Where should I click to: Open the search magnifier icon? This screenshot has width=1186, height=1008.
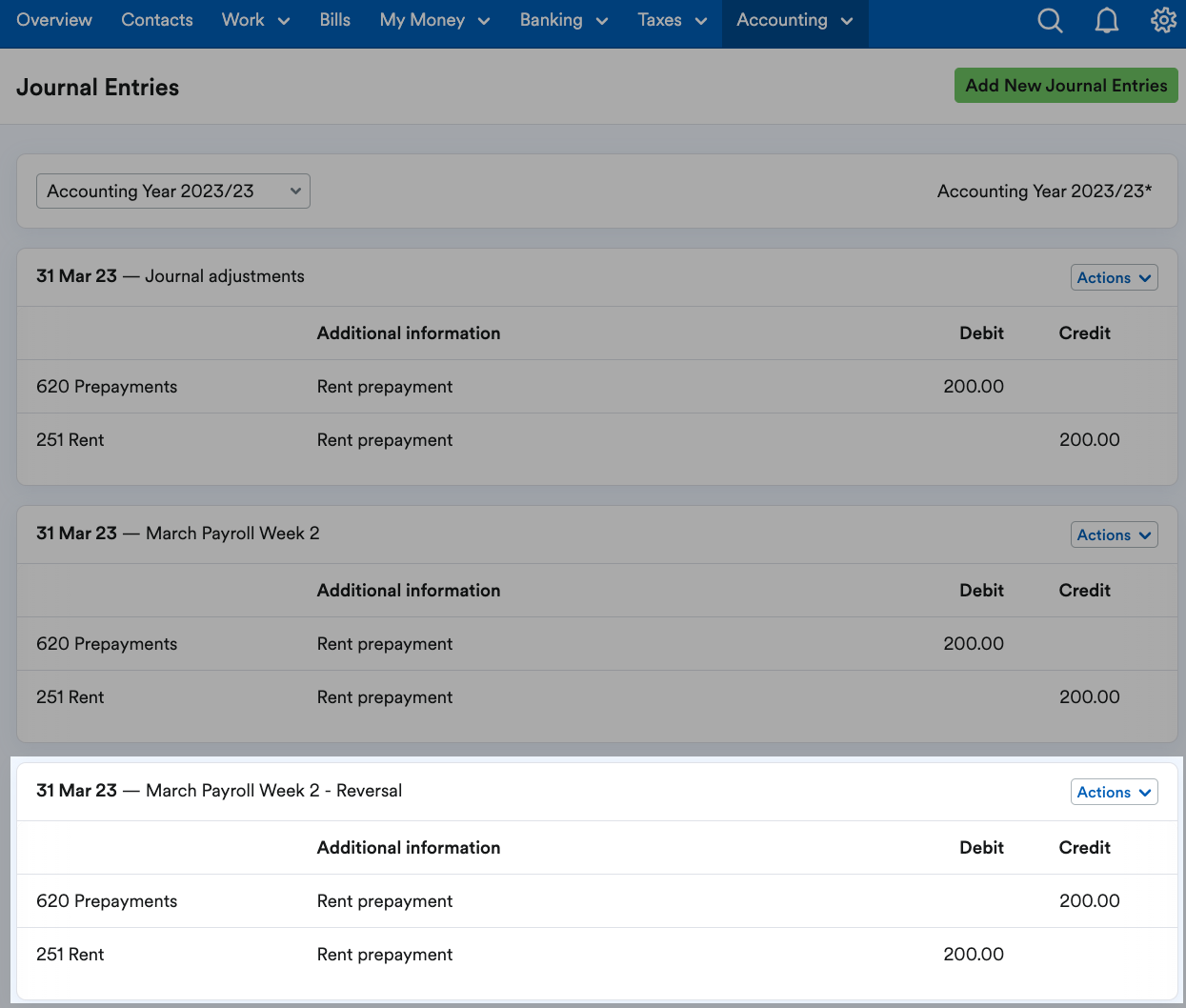point(1050,20)
